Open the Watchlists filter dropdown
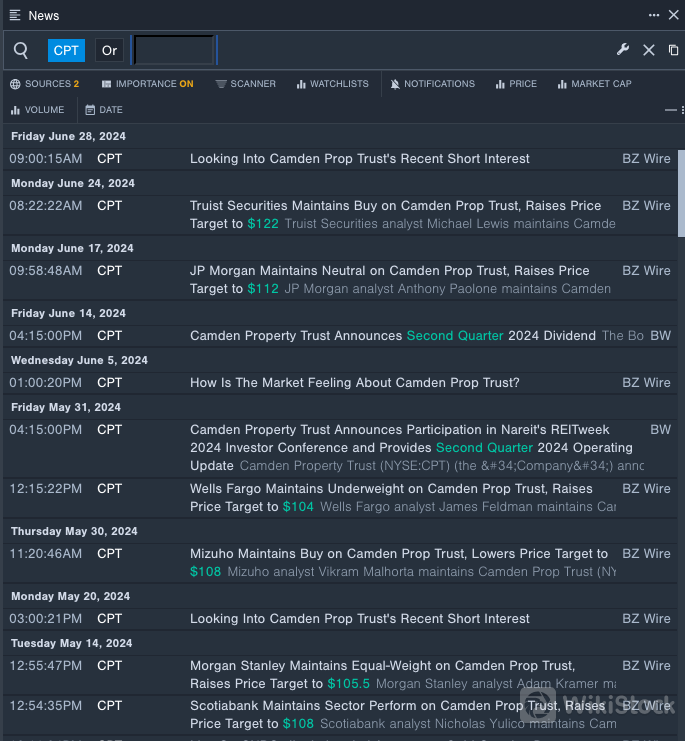The image size is (685, 741). click(332, 84)
